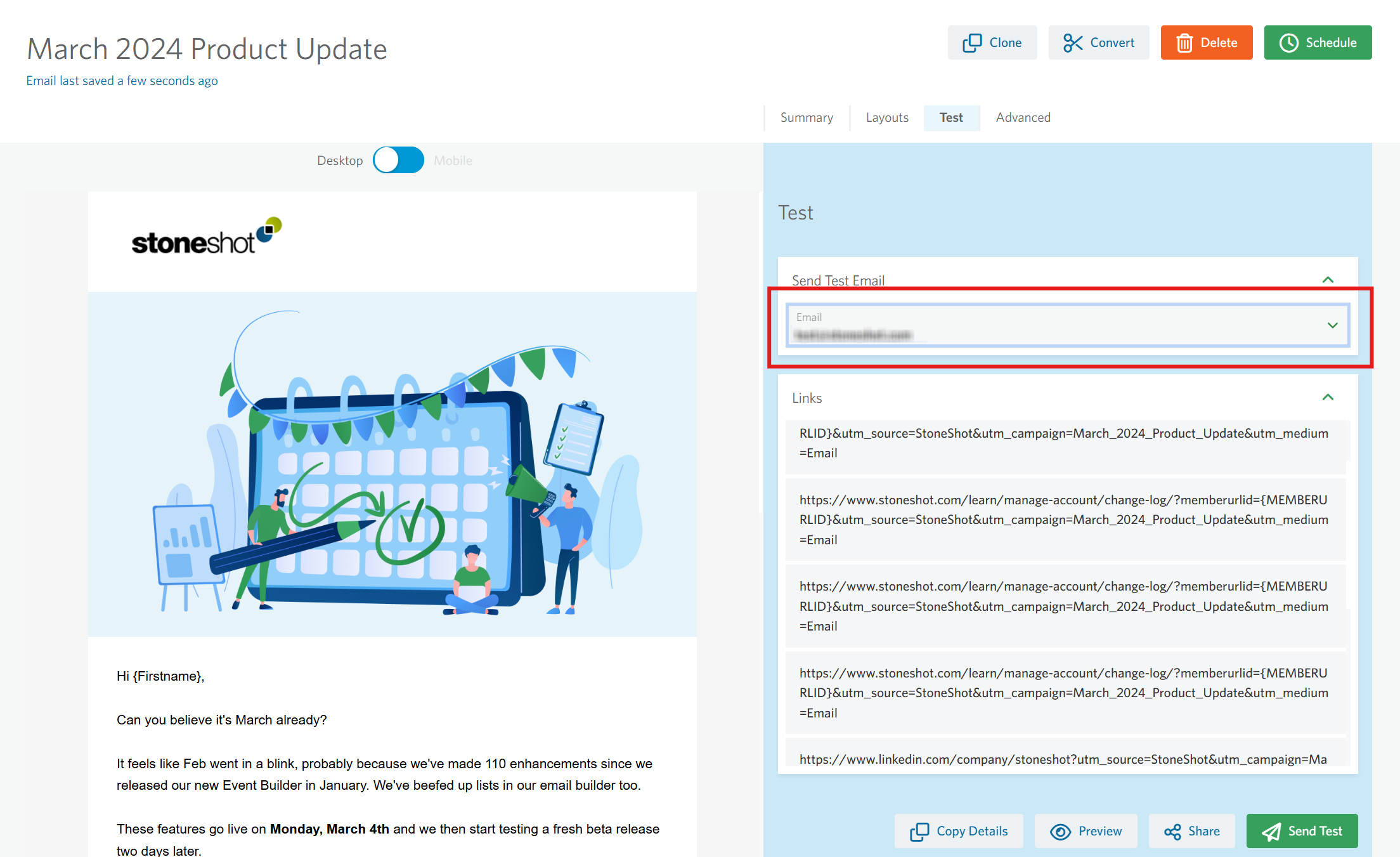1400x857 pixels.
Task: Click the linkedin.com company link row
Action: tap(1065, 753)
